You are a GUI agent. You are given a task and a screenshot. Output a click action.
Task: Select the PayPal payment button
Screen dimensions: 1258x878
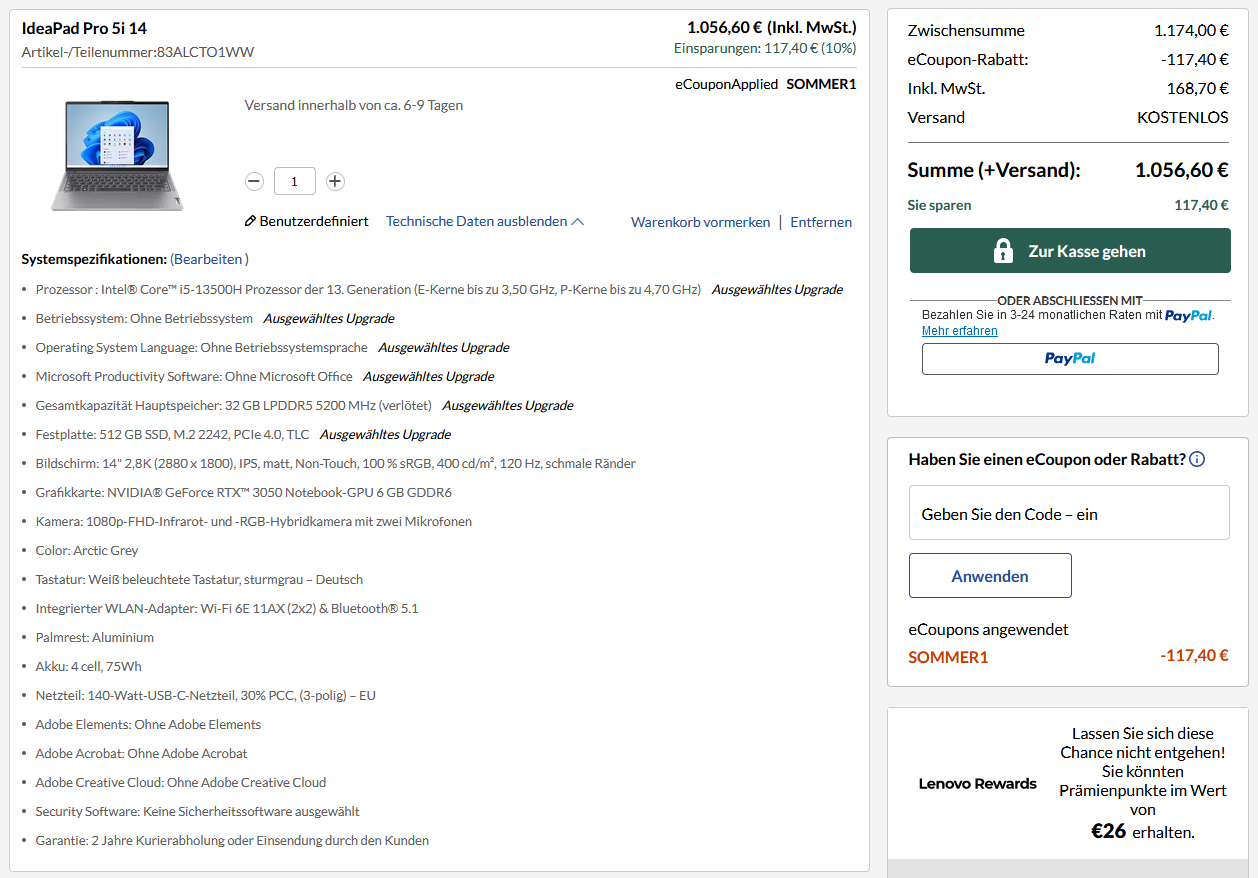(1069, 359)
